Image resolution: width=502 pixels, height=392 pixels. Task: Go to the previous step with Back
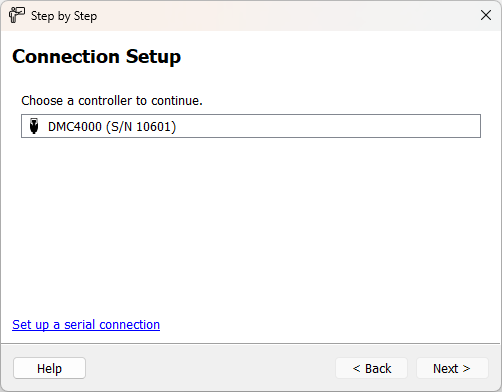372,368
